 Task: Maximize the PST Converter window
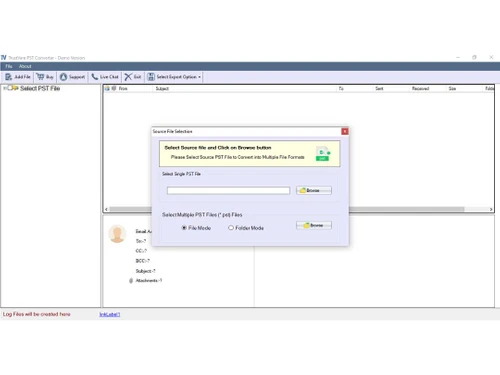pyautogui.click(x=474, y=57)
